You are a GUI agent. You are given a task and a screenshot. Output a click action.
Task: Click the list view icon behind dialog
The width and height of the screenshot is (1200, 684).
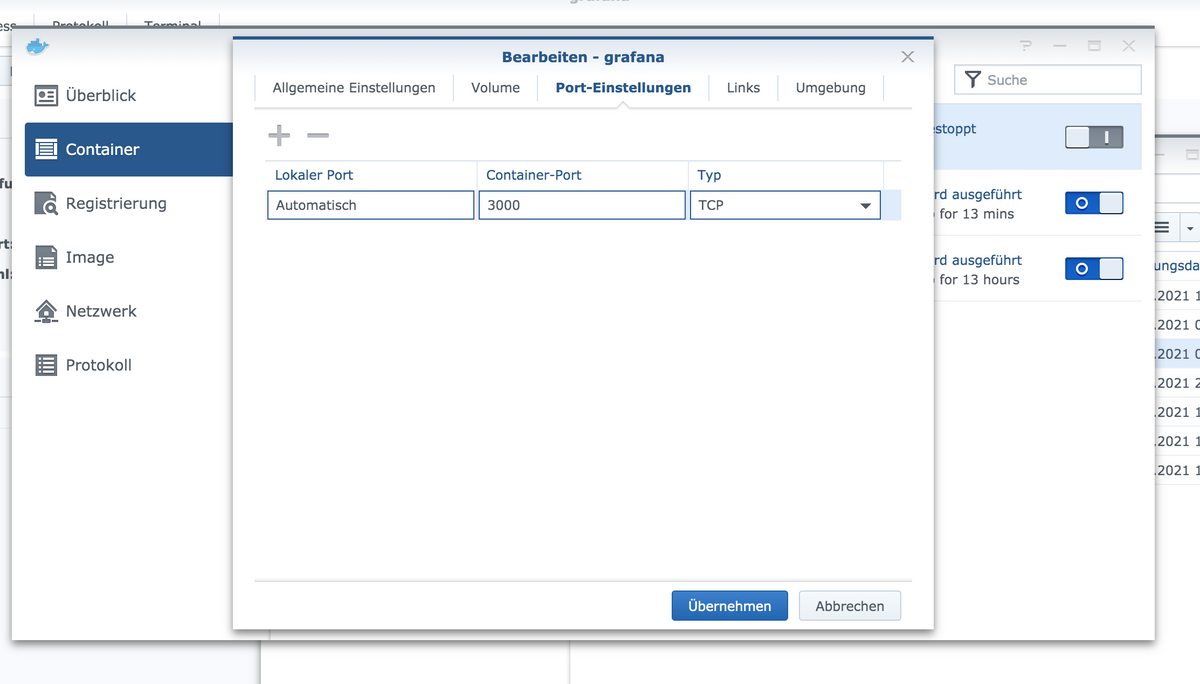[x=1162, y=228]
